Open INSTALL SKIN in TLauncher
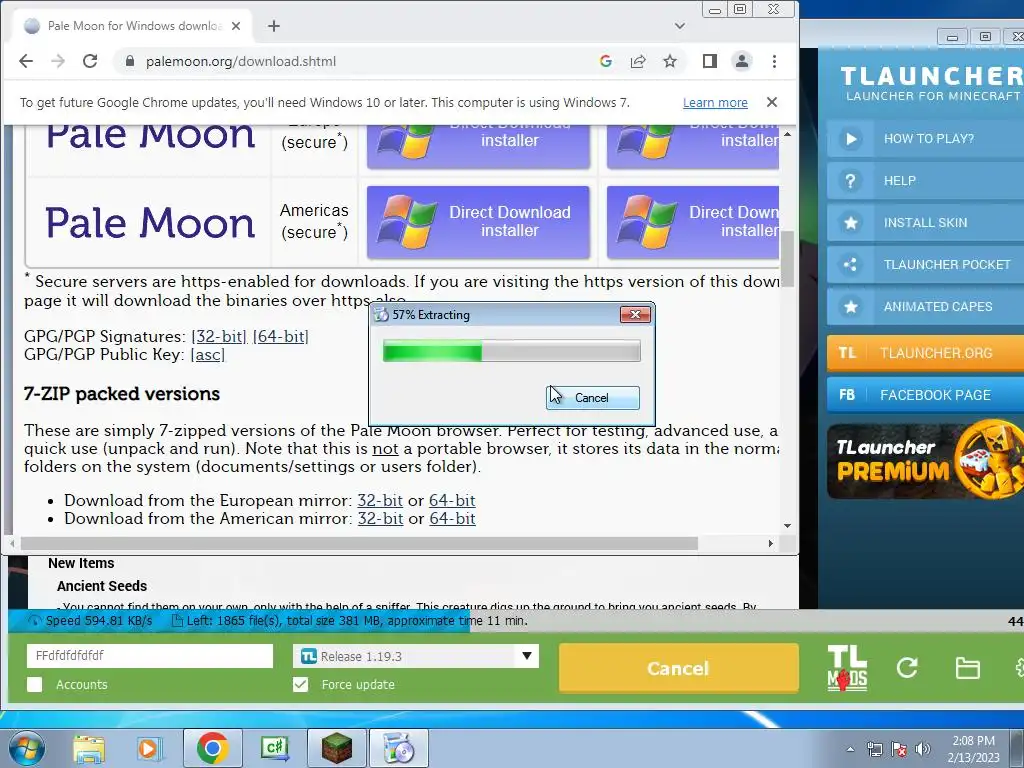 click(x=925, y=223)
